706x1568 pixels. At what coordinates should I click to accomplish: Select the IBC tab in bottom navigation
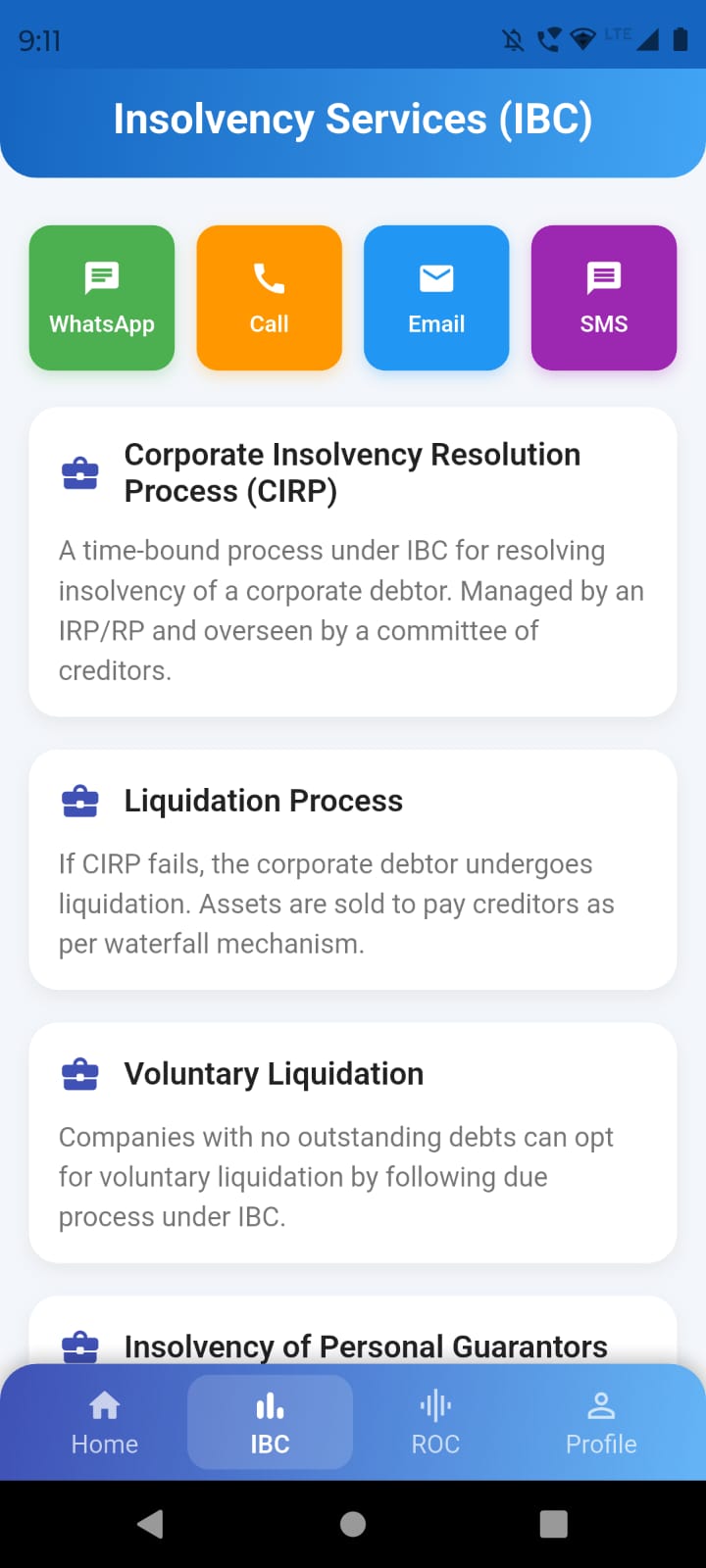coord(270,1422)
